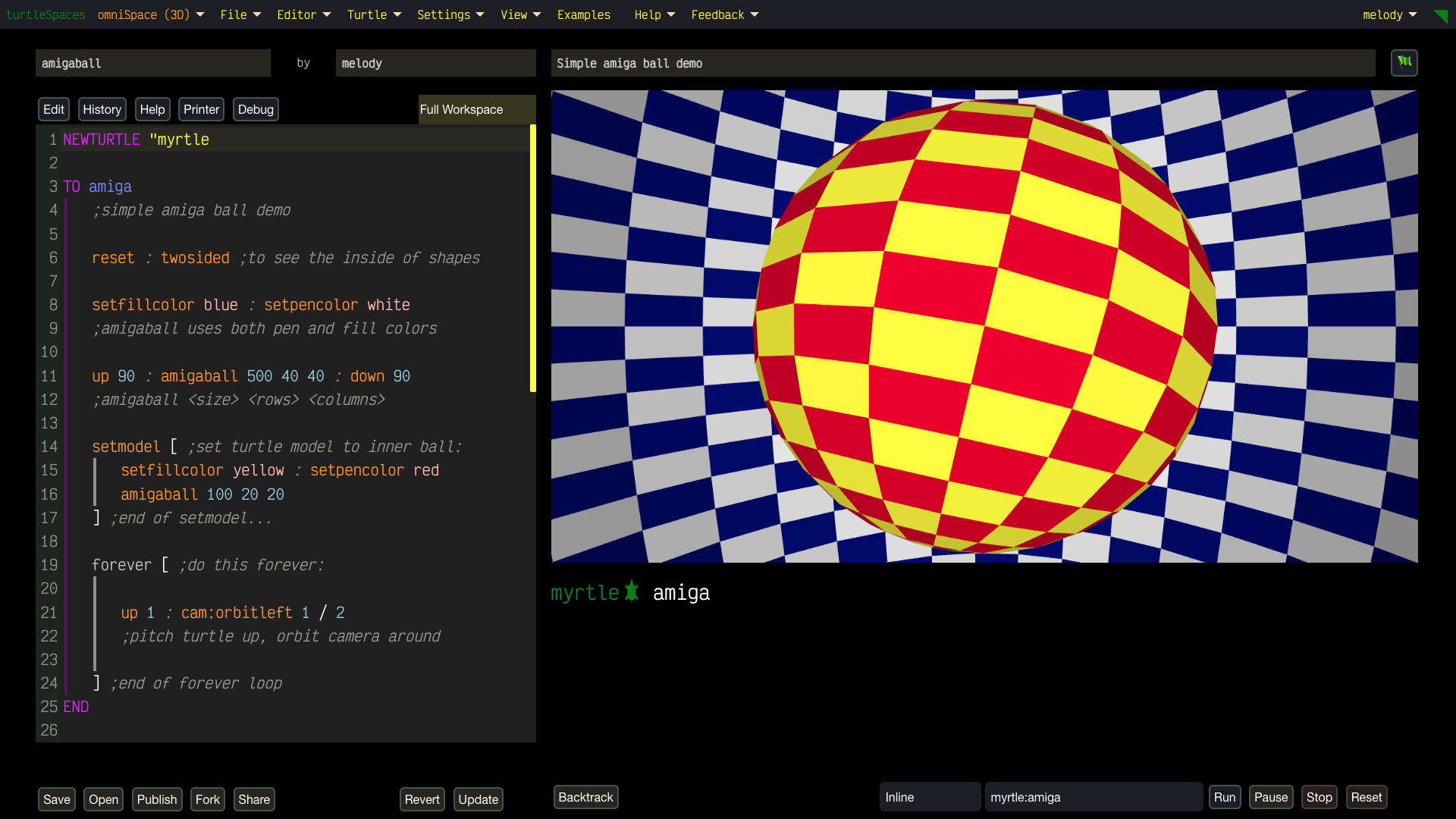The image size is (1456, 819).
Task: Open the Inline mode selector
Action: click(929, 797)
